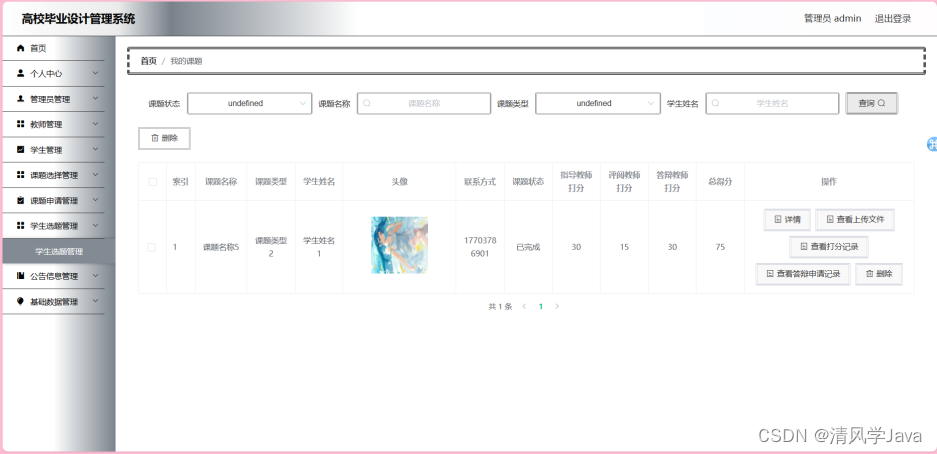Click the bulb icon beside 基础数据管理

(21, 301)
